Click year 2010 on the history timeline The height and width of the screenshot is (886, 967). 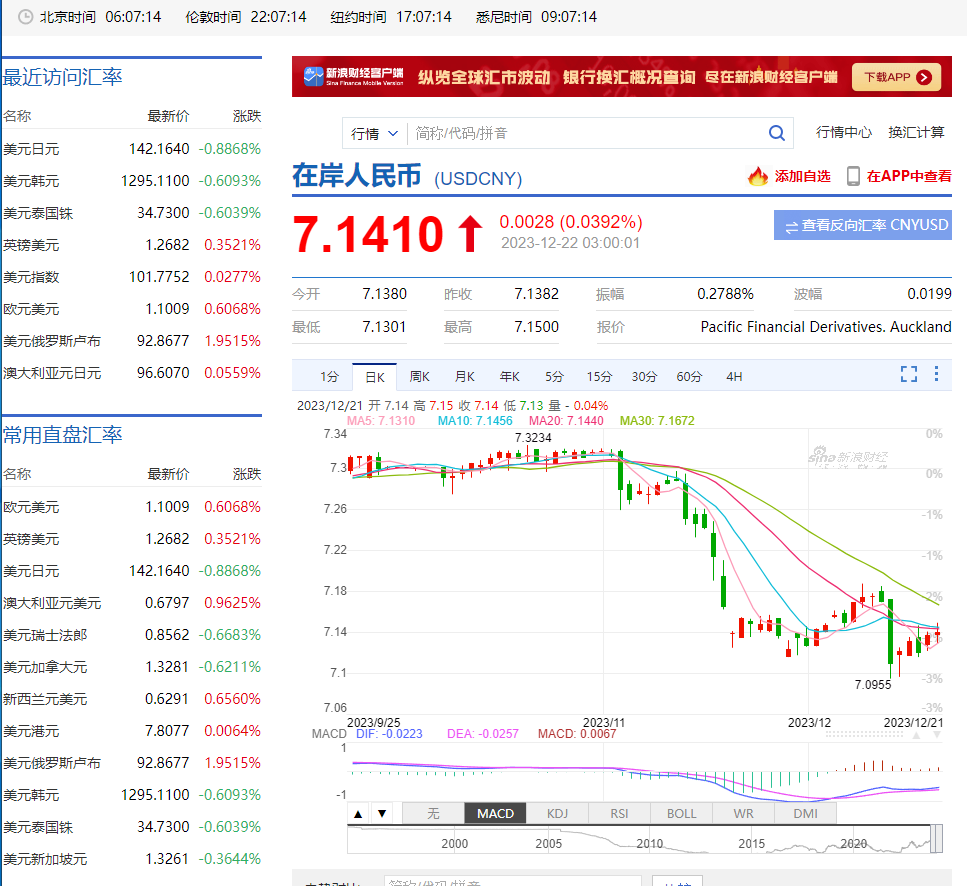click(649, 843)
